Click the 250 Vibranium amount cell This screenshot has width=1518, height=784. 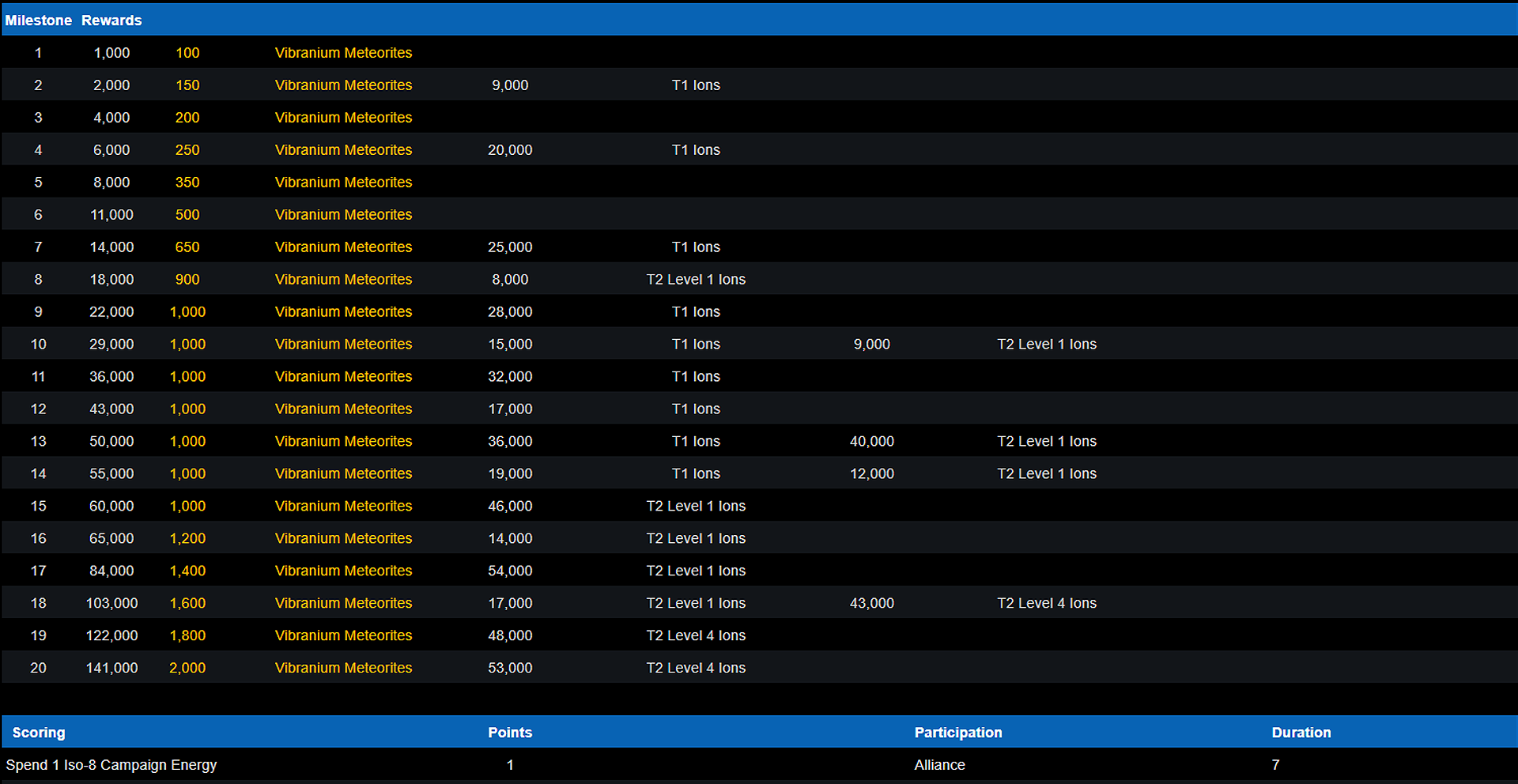[x=187, y=150]
